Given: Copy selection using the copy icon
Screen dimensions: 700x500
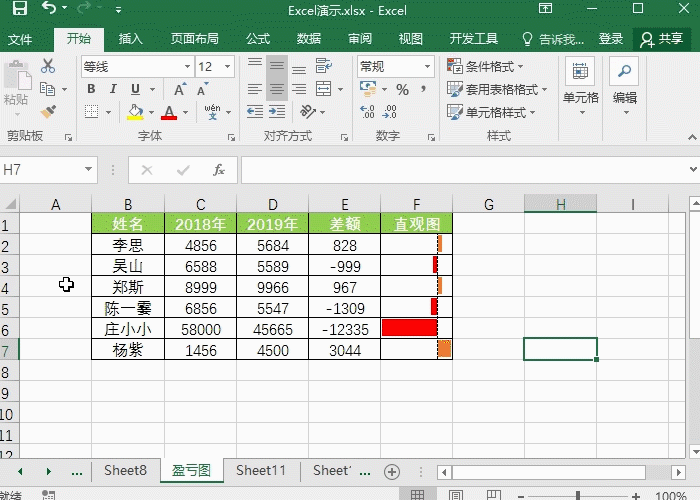Looking at the screenshot, I should pos(47,89).
